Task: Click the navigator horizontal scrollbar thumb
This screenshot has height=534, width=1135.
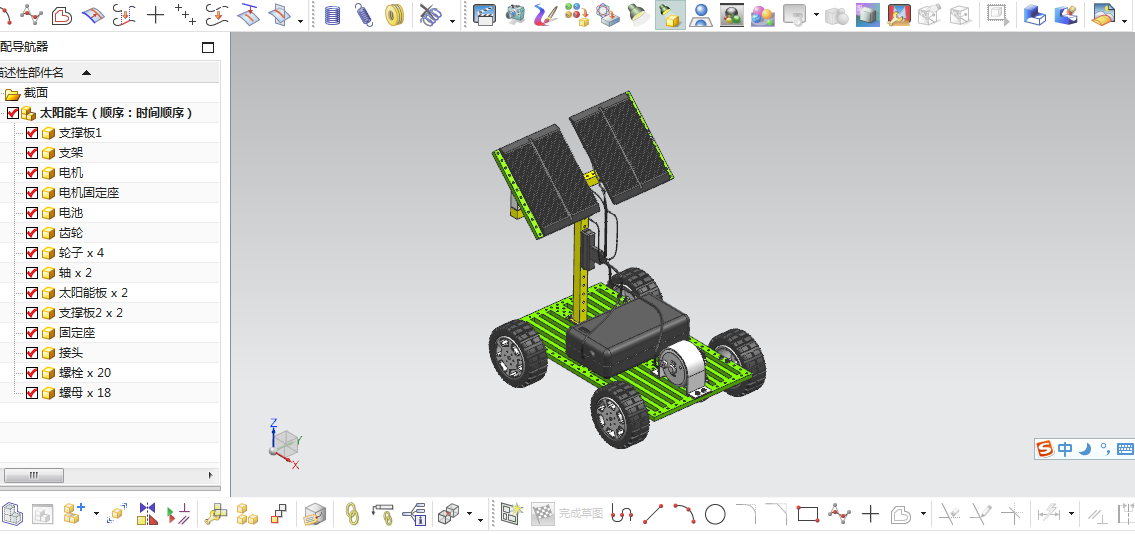Action: click(34, 475)
